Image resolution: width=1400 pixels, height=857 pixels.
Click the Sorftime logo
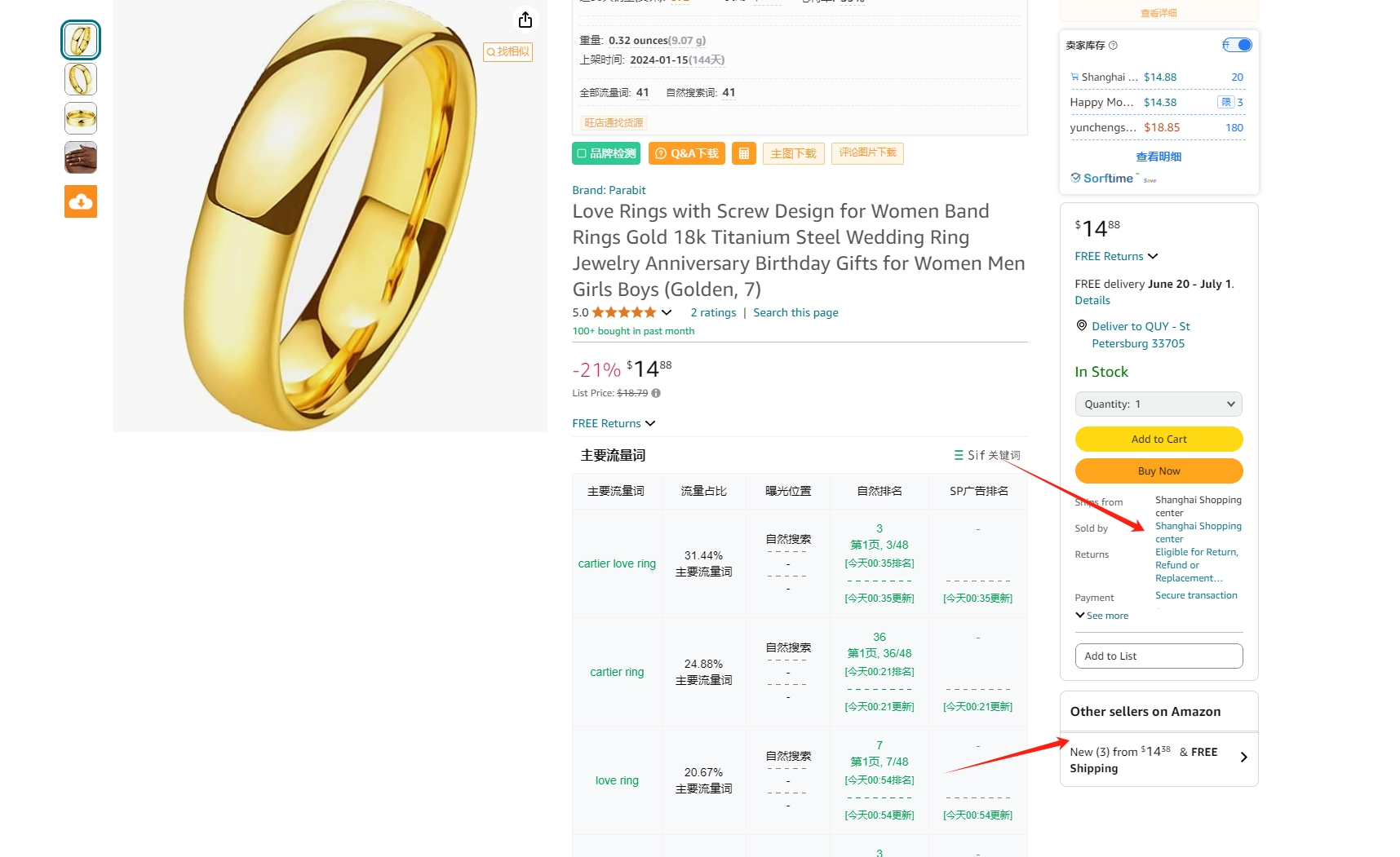(x=1102, y=178)
